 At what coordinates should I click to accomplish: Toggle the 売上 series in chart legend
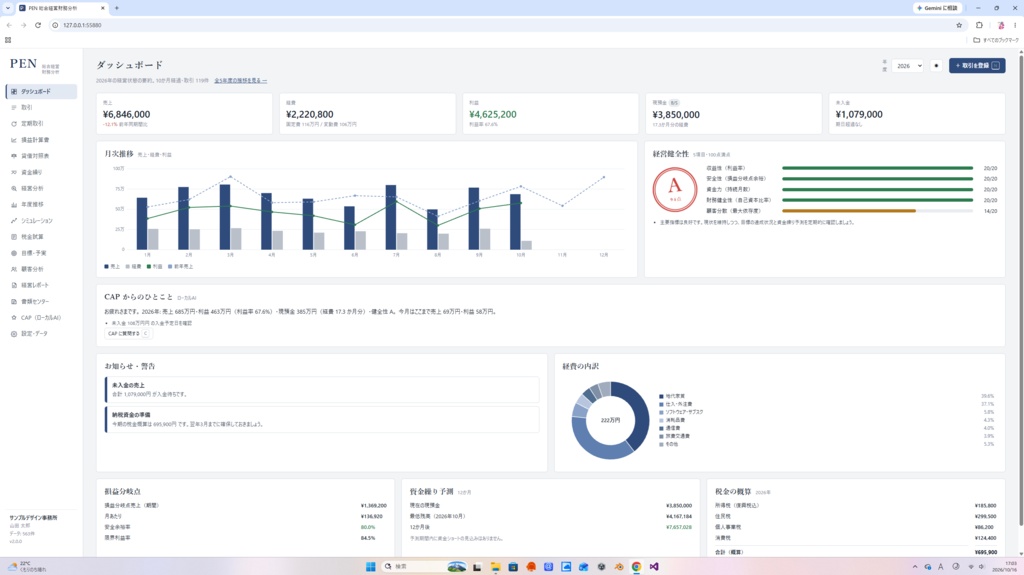[112, 267]
